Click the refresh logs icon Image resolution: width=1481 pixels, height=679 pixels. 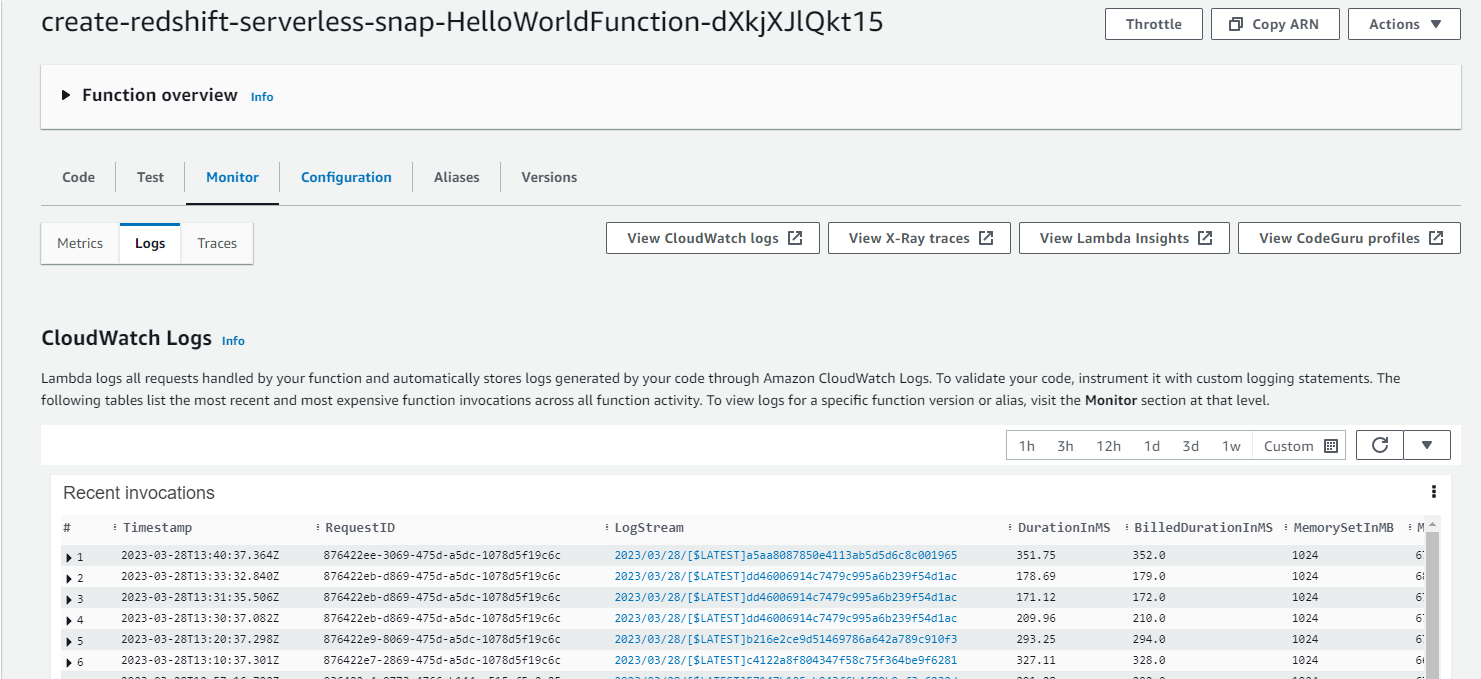[x=1380, y=446]
